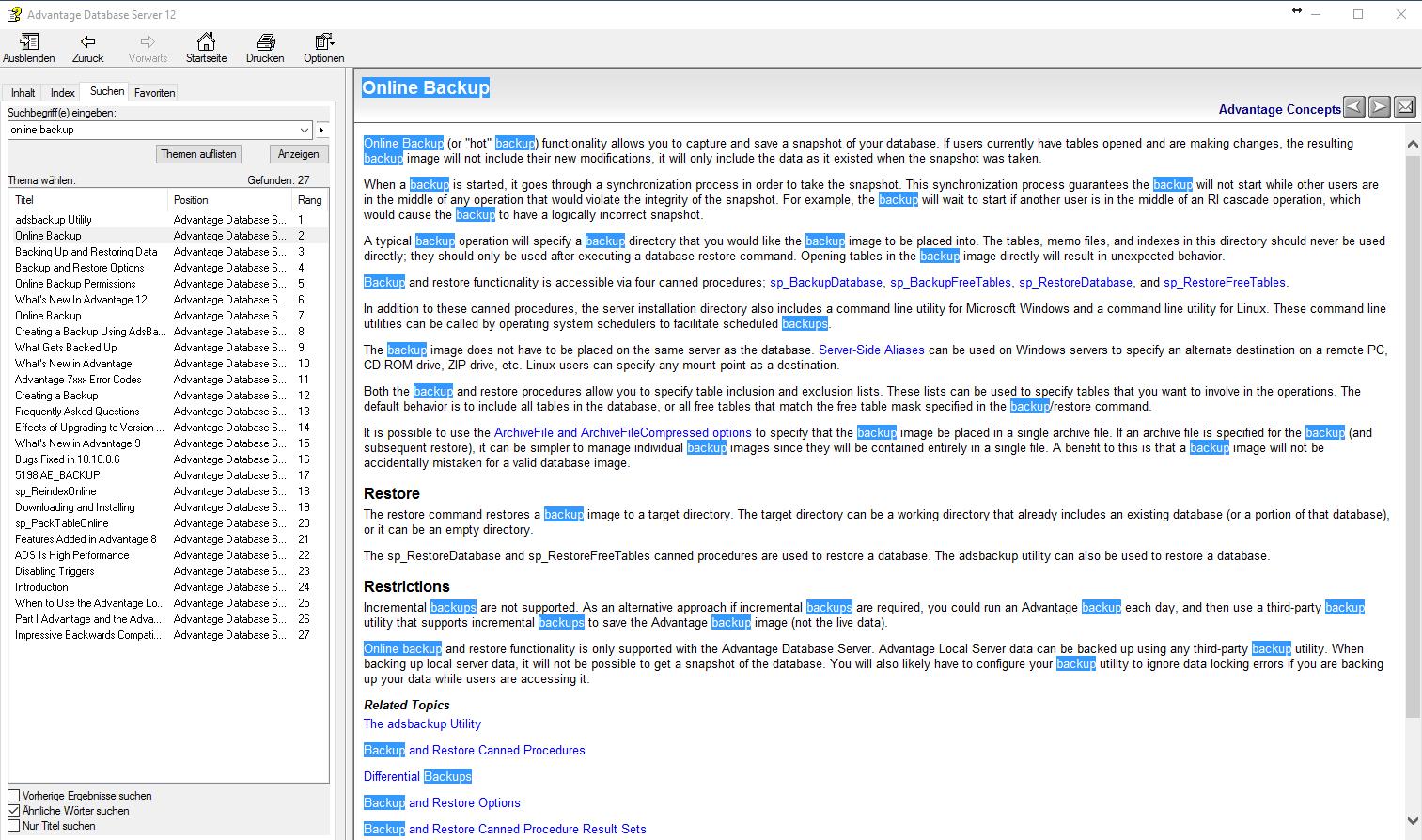
Task: Select What Gets Backed Up result
Action: 169,348
